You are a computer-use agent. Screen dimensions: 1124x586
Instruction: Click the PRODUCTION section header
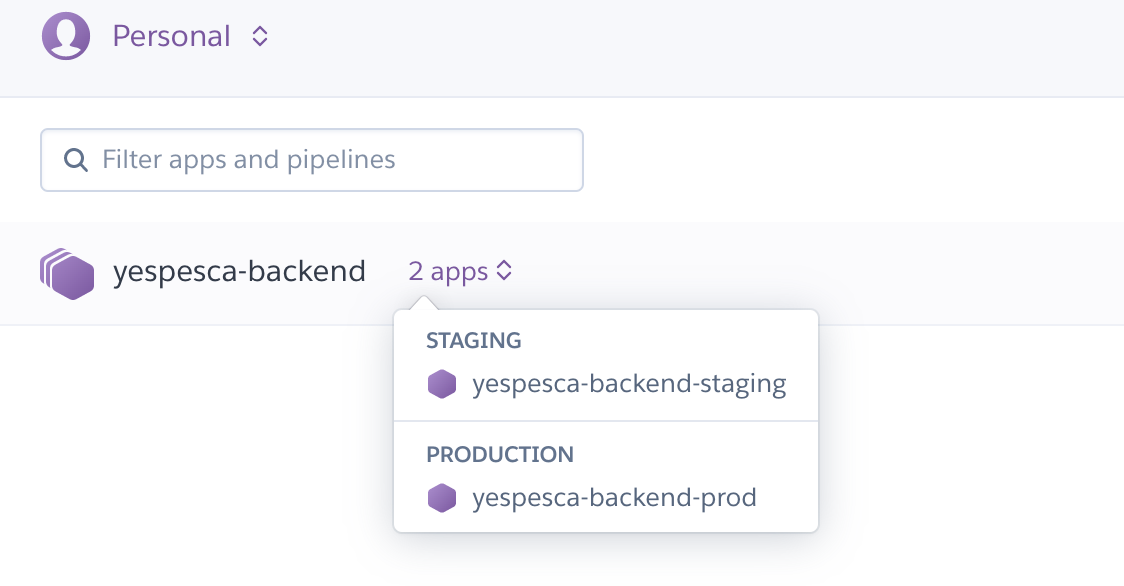tap(500, 454)
